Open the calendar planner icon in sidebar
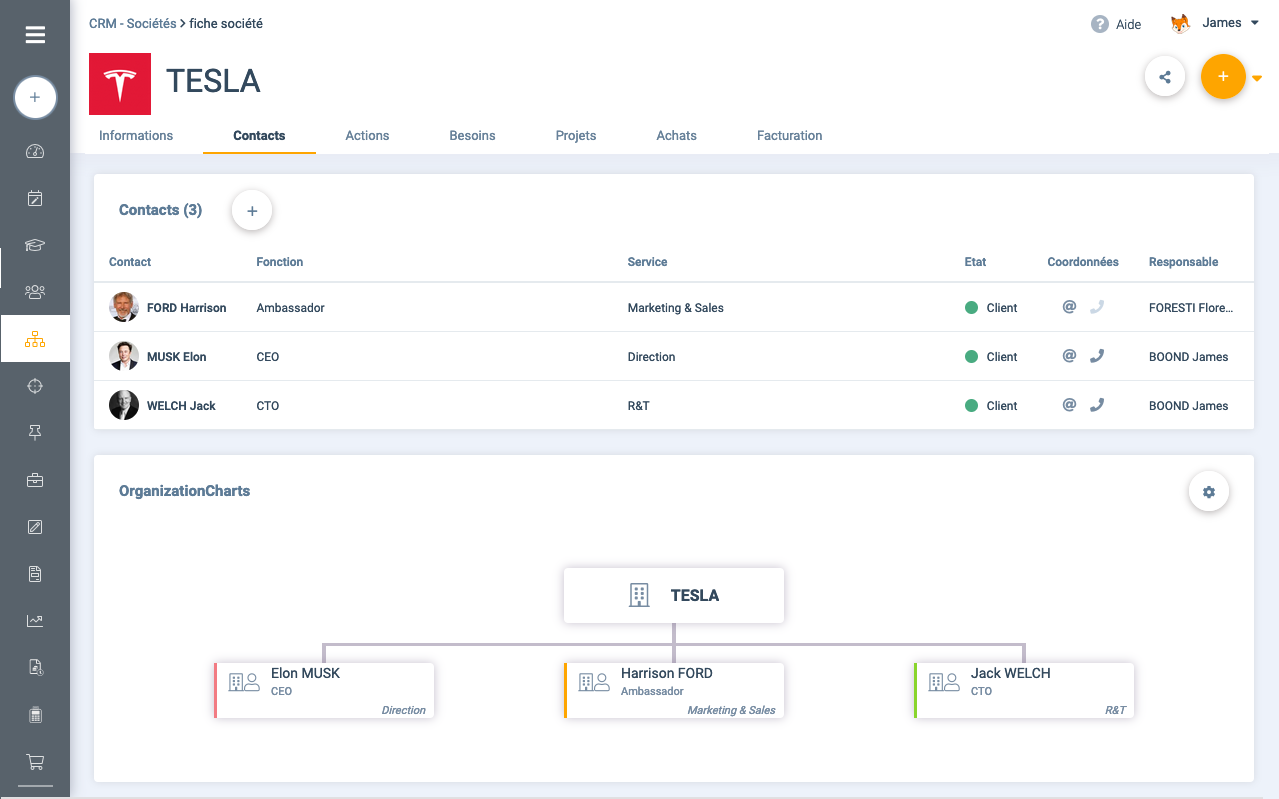 (x=35, y=198)
